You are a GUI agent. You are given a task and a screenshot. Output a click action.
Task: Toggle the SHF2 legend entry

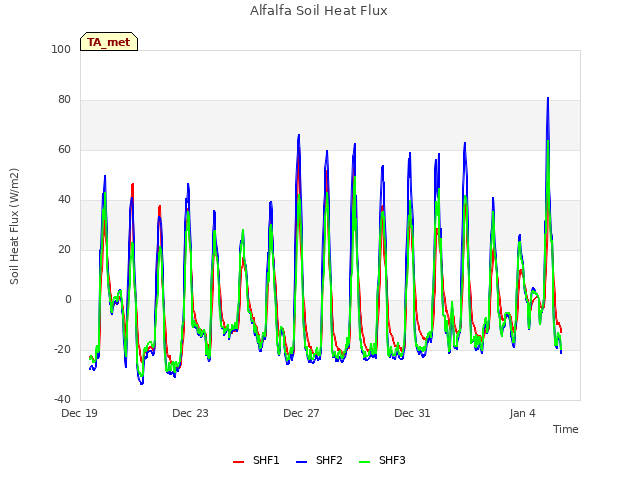pos(319,460)
